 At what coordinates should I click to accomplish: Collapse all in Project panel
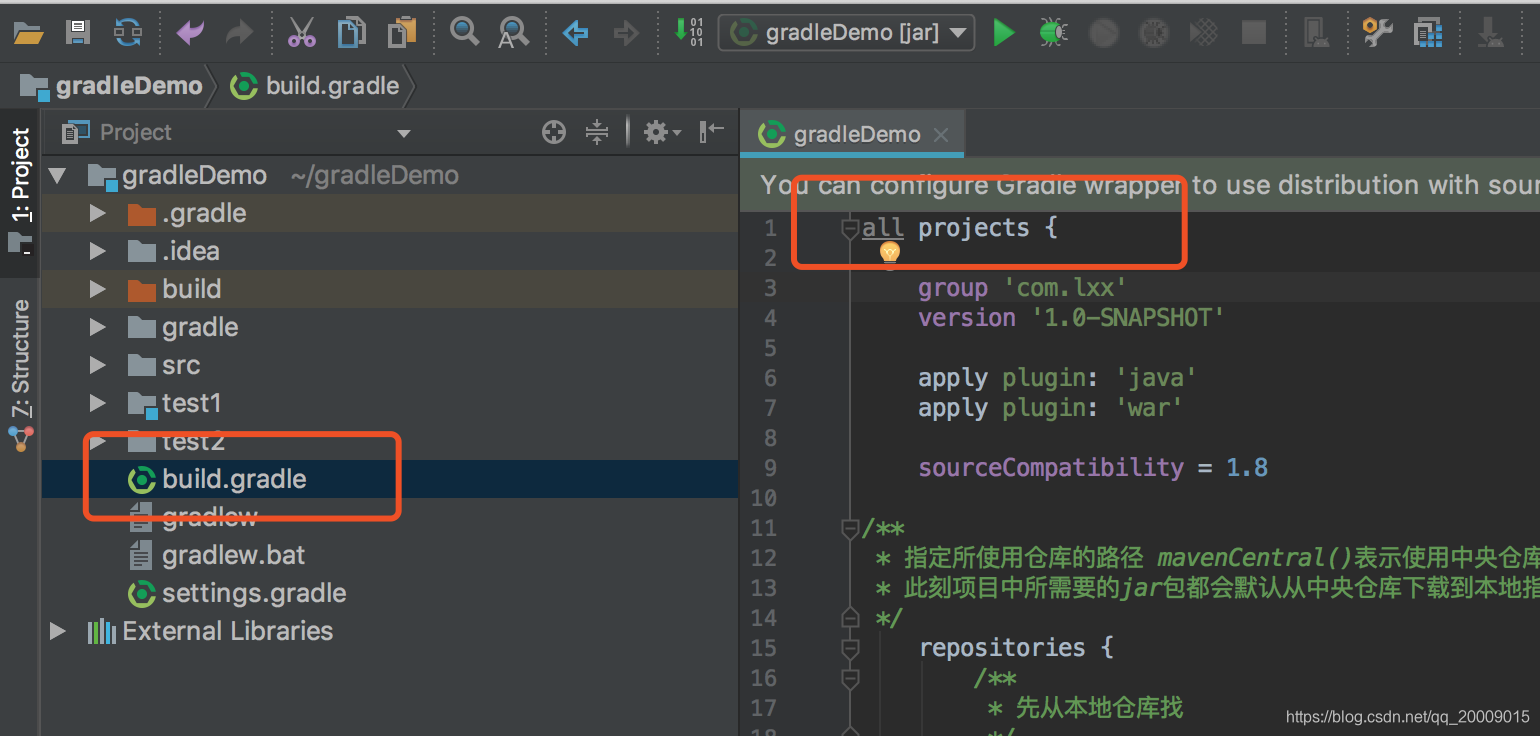click(x=597, y=132)
